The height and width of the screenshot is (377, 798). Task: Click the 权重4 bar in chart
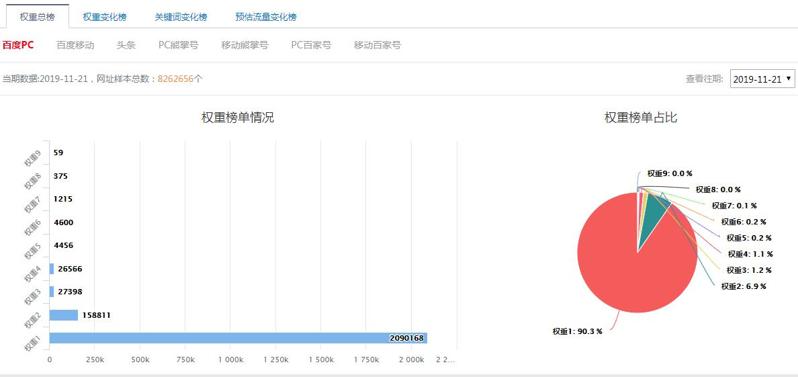(x=51, y=269)
